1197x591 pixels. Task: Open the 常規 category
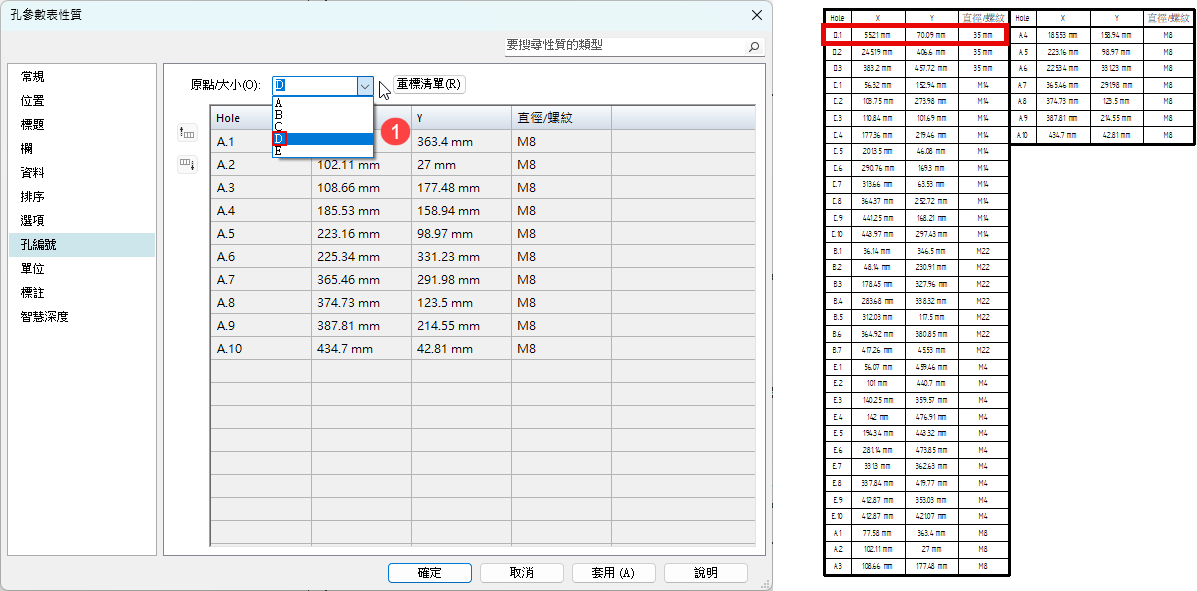pyautogui.click(x=33, y=77)
